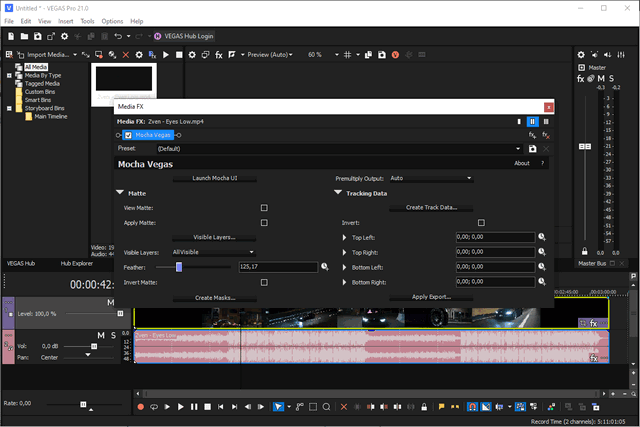Viewport: 640px width, 427px height.
Task: Switch to the Hub Explorer tab
Action: coord(77,263)
